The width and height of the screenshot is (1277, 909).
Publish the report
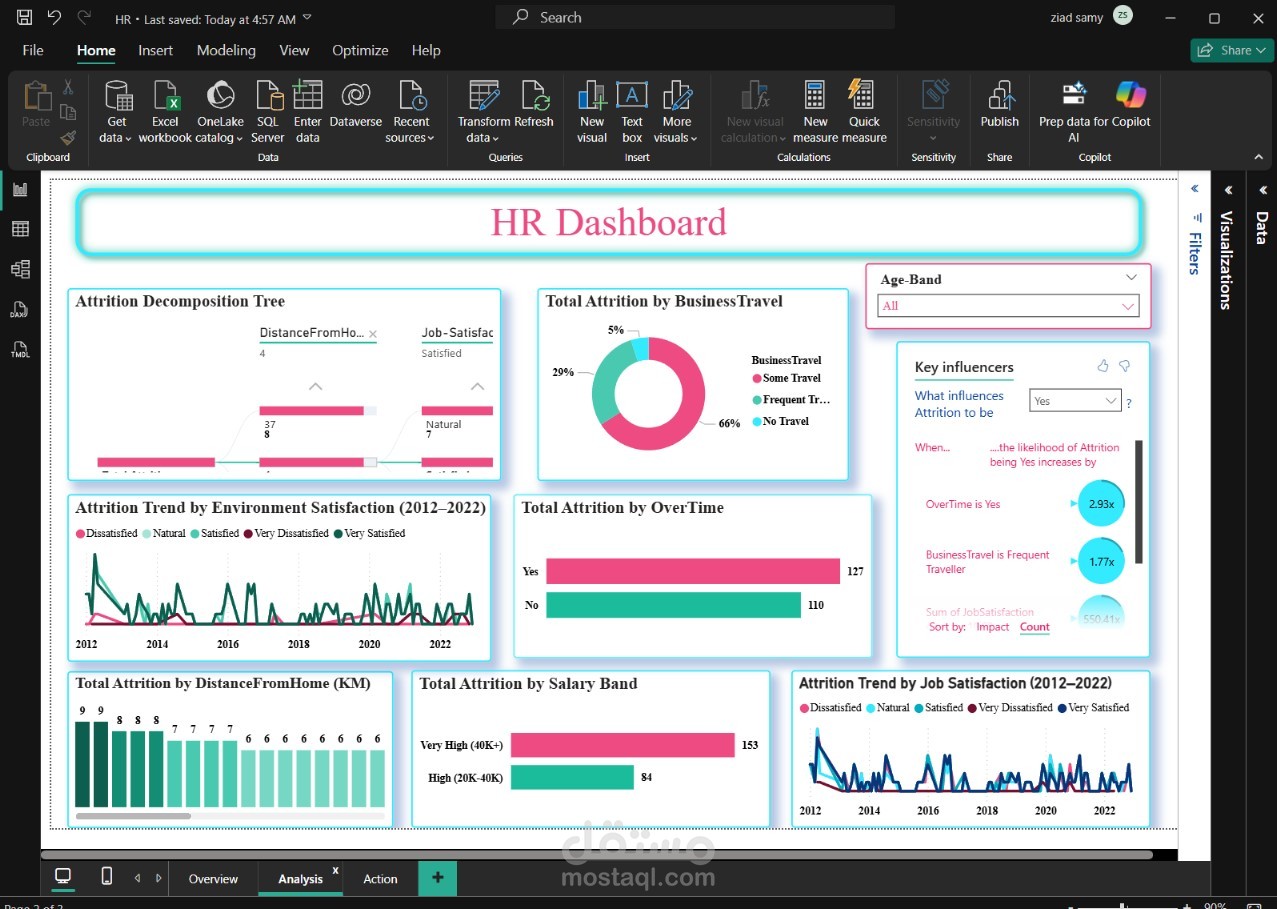[999, 97]
